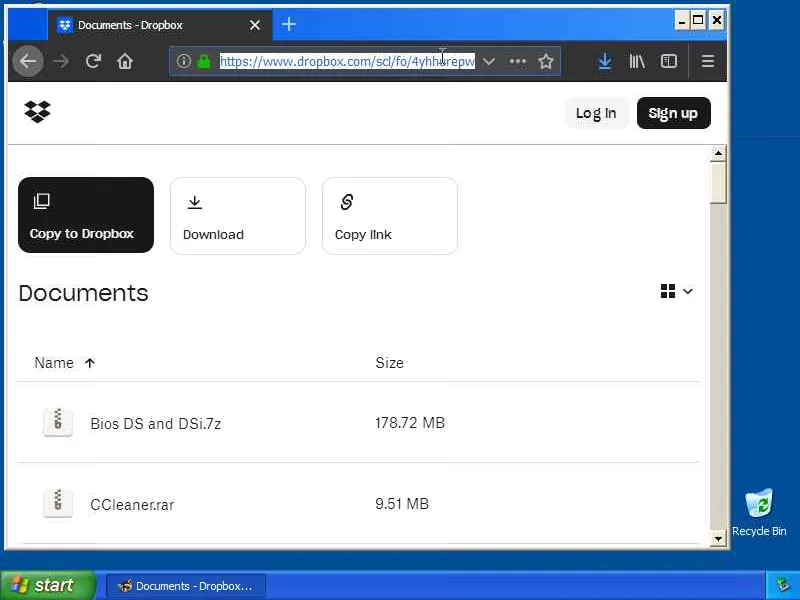Select the Recycle Bin desktop icon
The height and width of the screenshot is (600, 800).
click(759, 512)
